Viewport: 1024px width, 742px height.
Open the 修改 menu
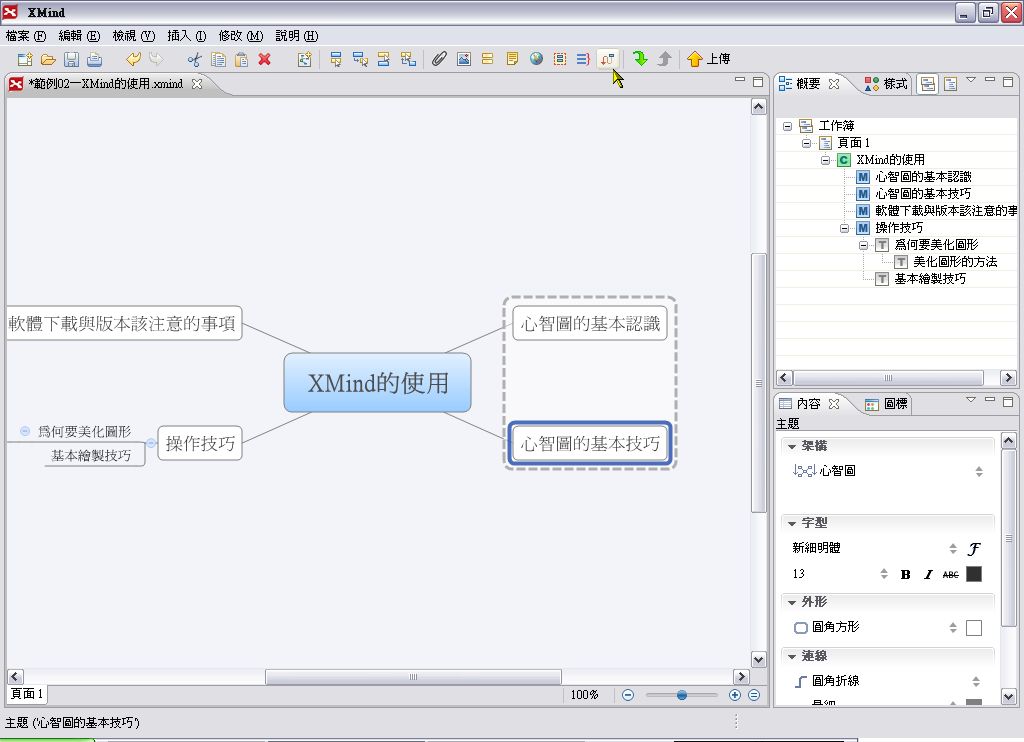(240, 36)
